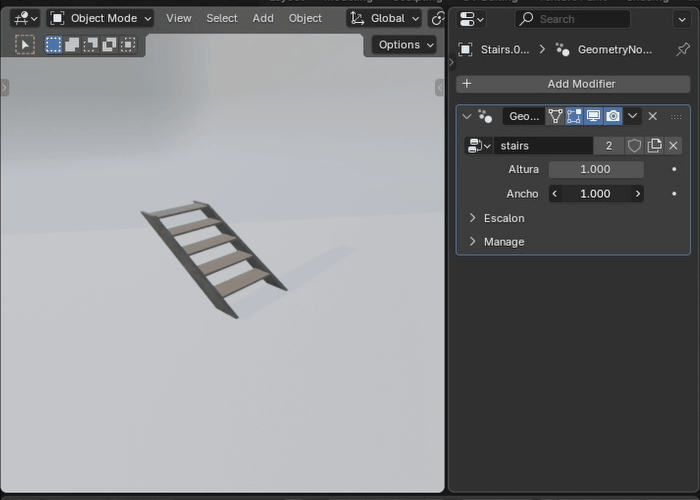
Task: Toggle modifier display in Edit Mode
Action: [x=574, y=117]
